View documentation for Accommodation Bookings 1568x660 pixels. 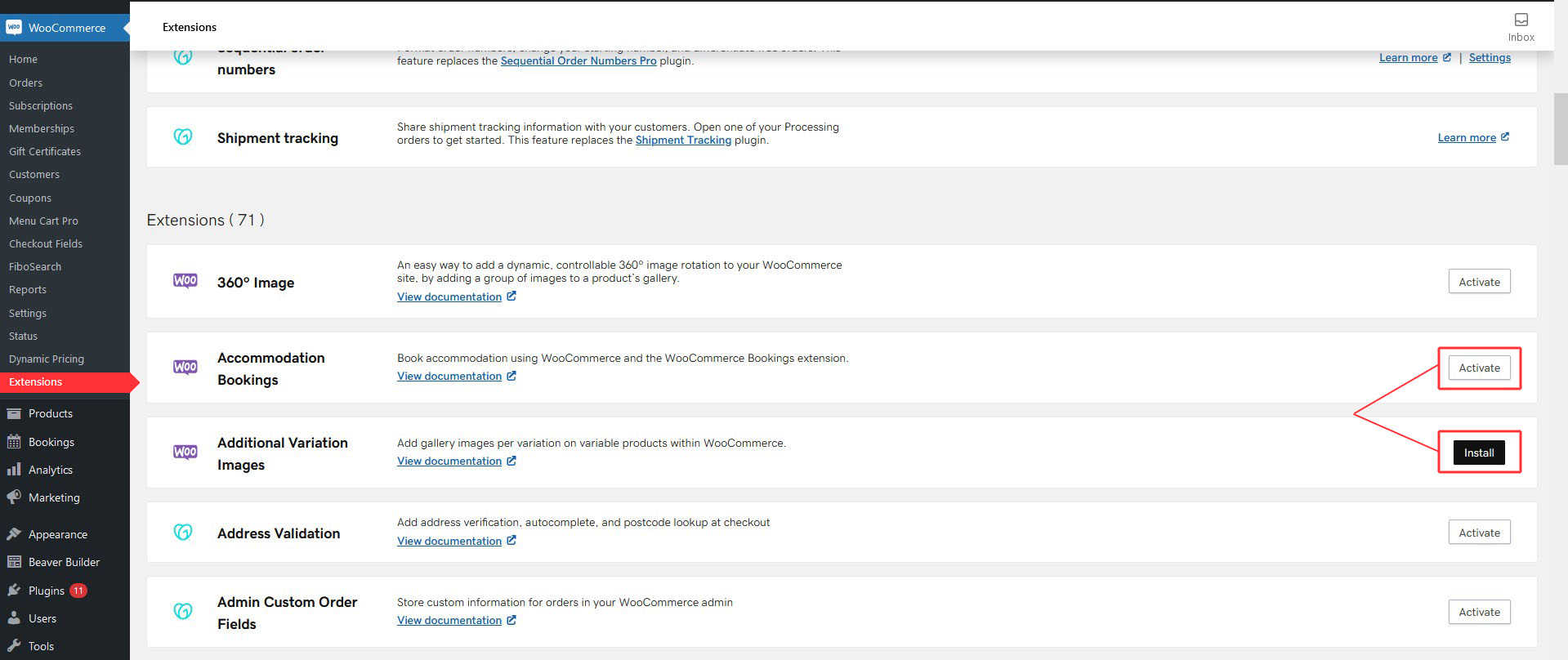pyautogui.click(x=449, y=376)
